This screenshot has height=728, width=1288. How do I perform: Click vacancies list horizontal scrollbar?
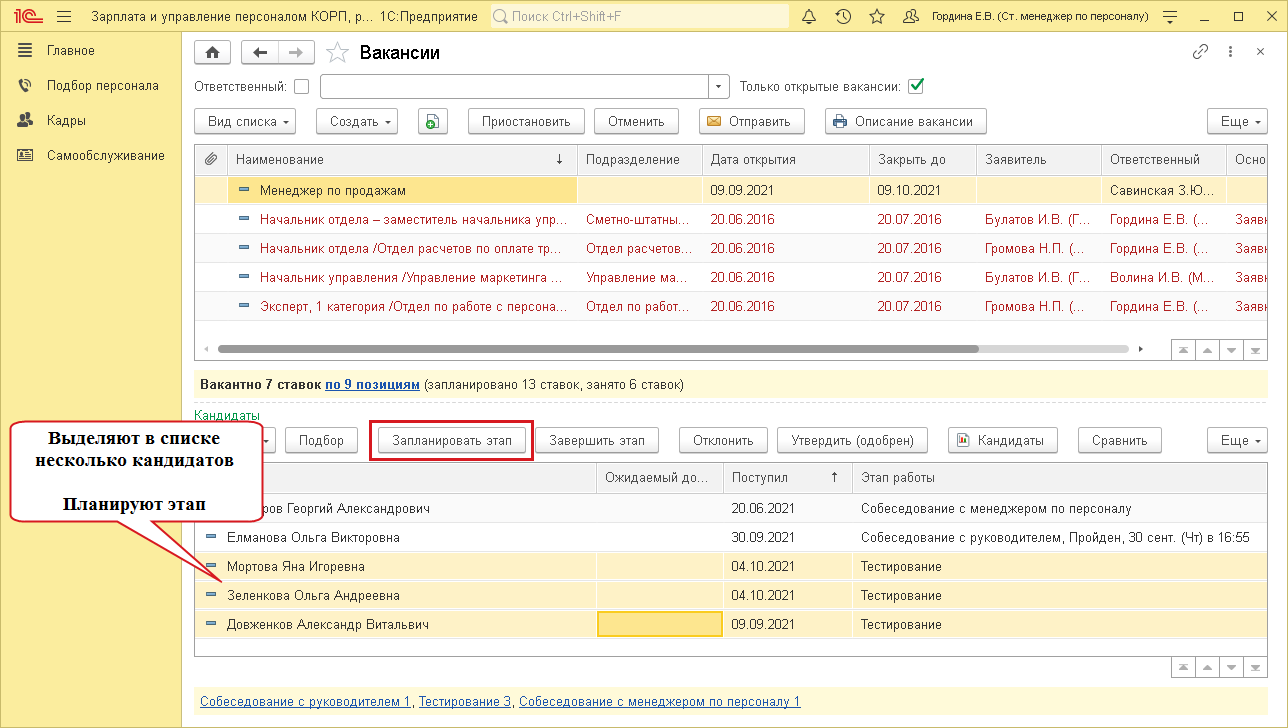pyautogui.click(x=597, y=349)
